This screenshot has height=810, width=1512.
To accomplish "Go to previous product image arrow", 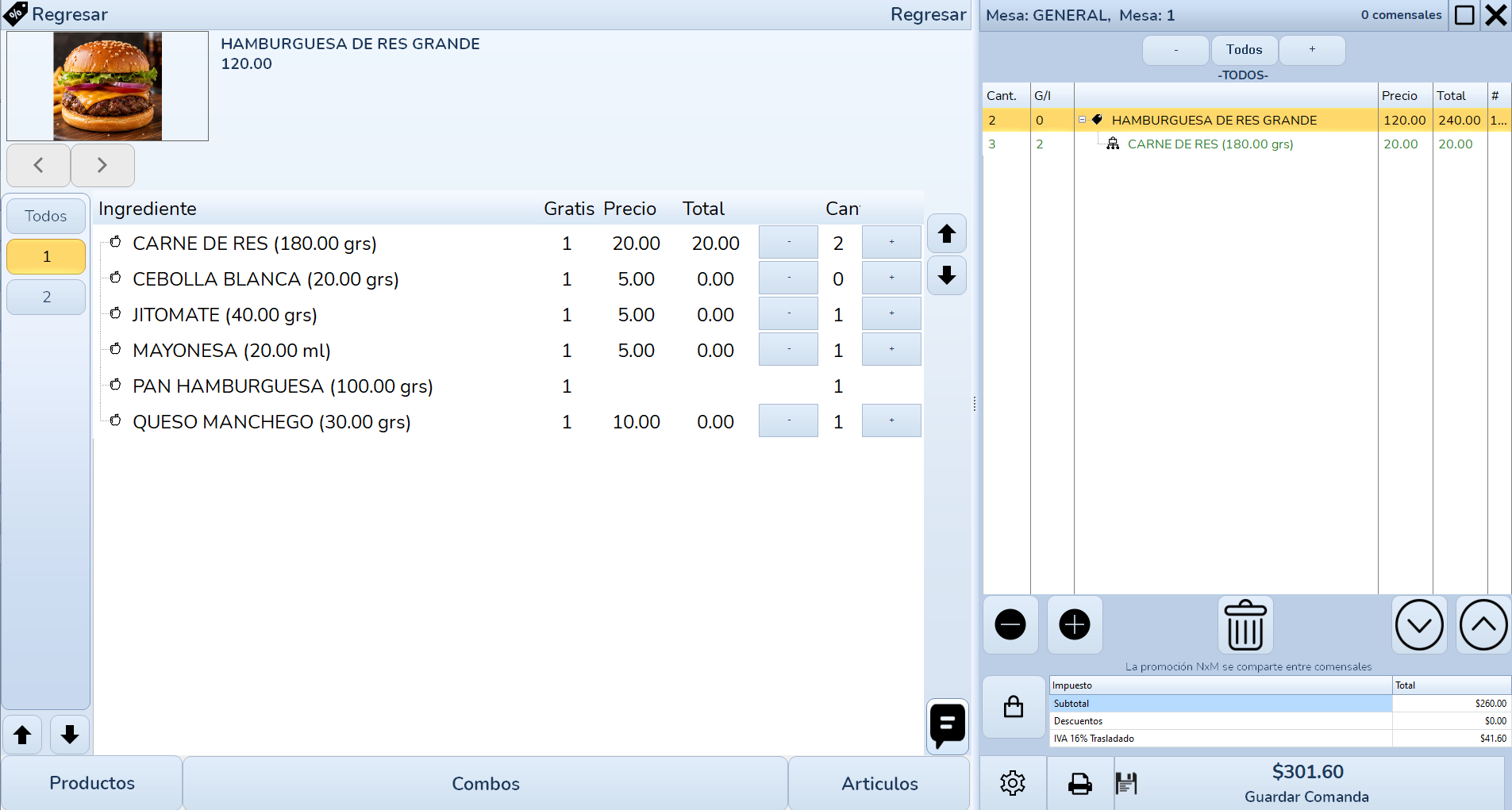I will [39, 165].
